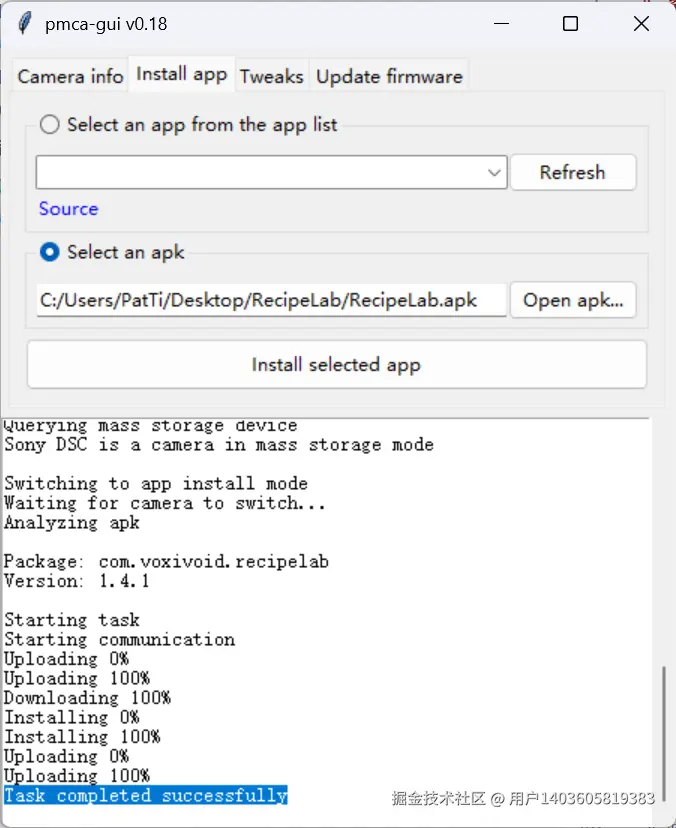Click the pmca-gui feather app icon

(24, 24)
